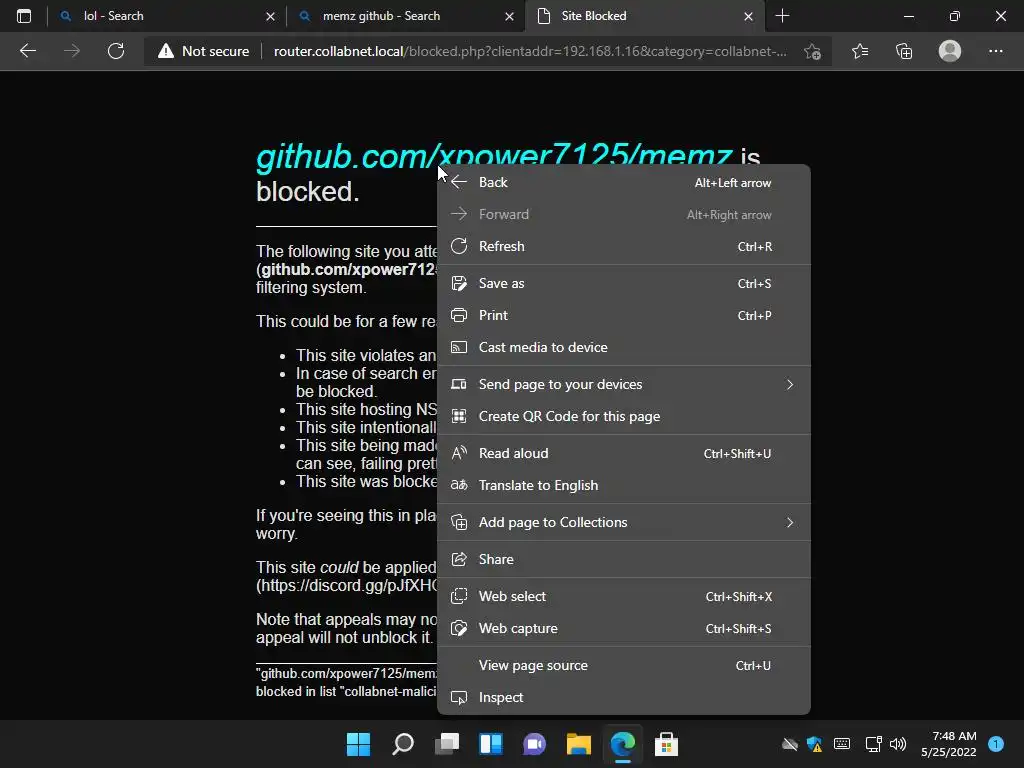Expand the Add page to Collections chevron
The image size is (1024, 768).
click(x=790, y=522)
